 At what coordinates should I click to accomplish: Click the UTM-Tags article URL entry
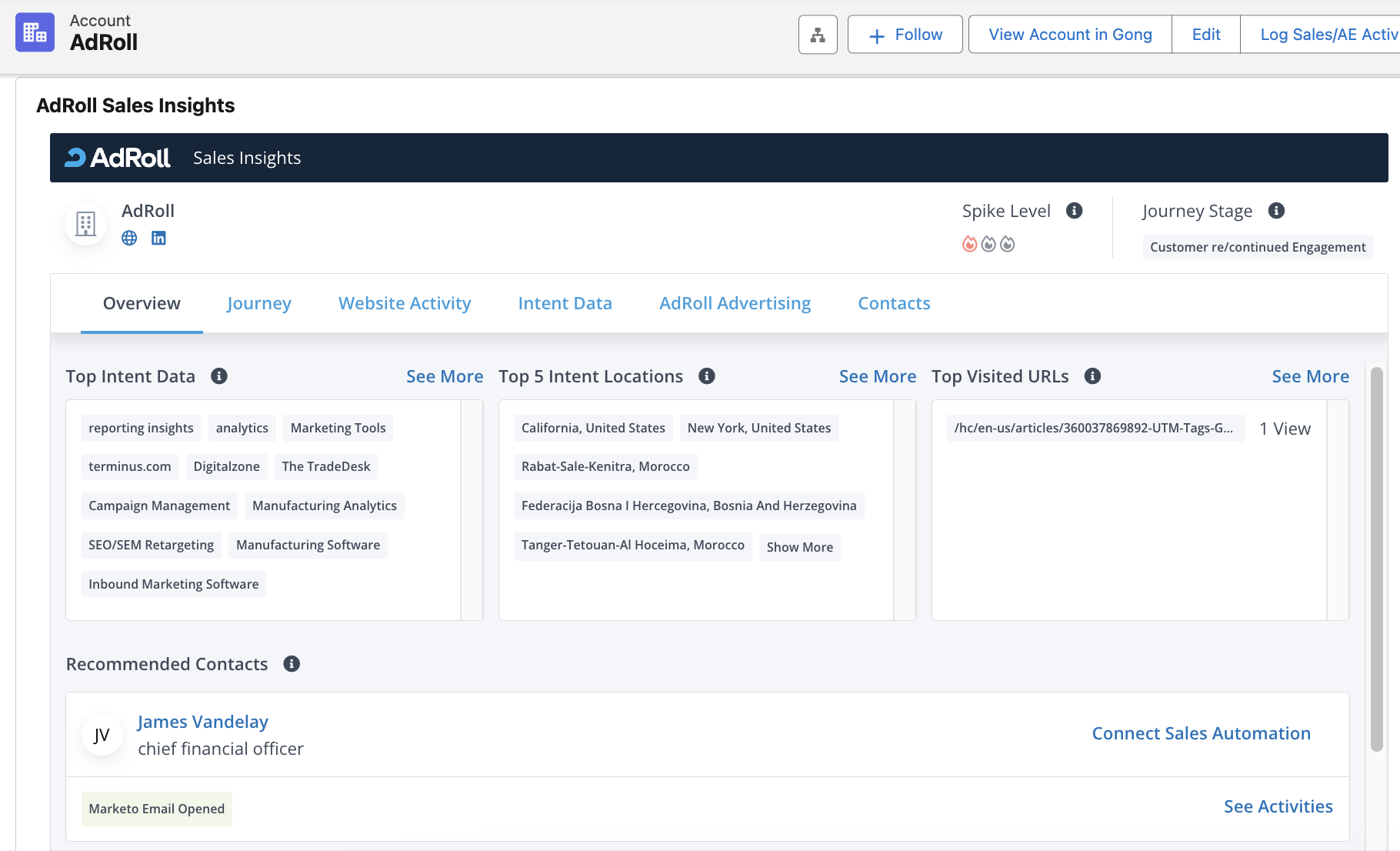tap(1094, 428)
